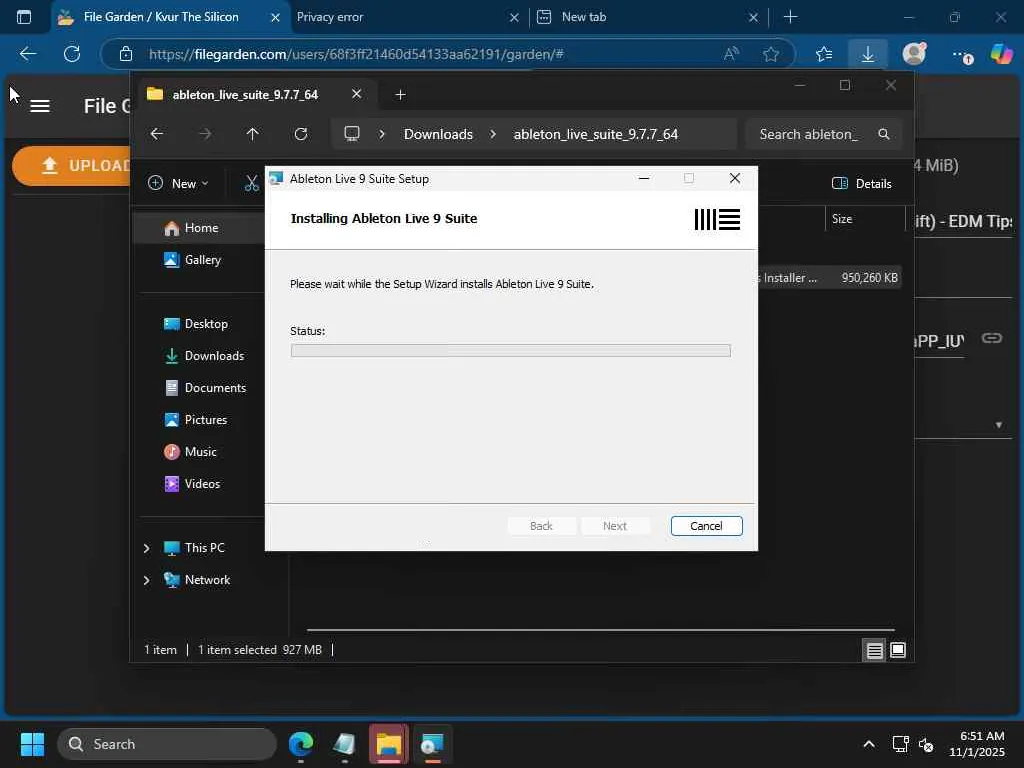Select This PC in sidebar
This screenshot has width=1024, height=768.
(x=204, y=548)
